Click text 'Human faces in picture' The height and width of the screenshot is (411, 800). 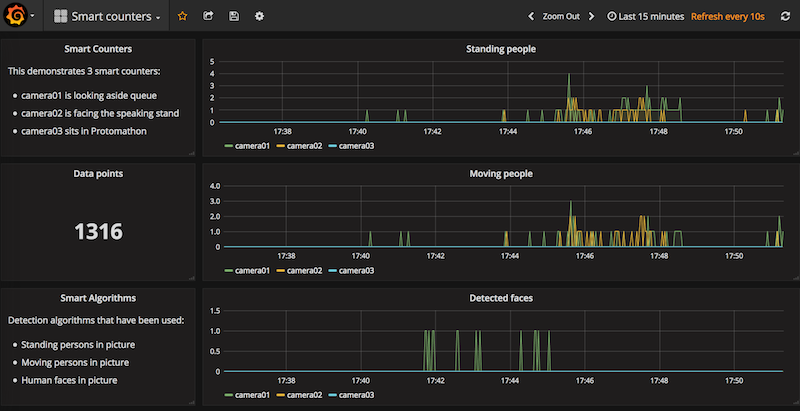69,380
